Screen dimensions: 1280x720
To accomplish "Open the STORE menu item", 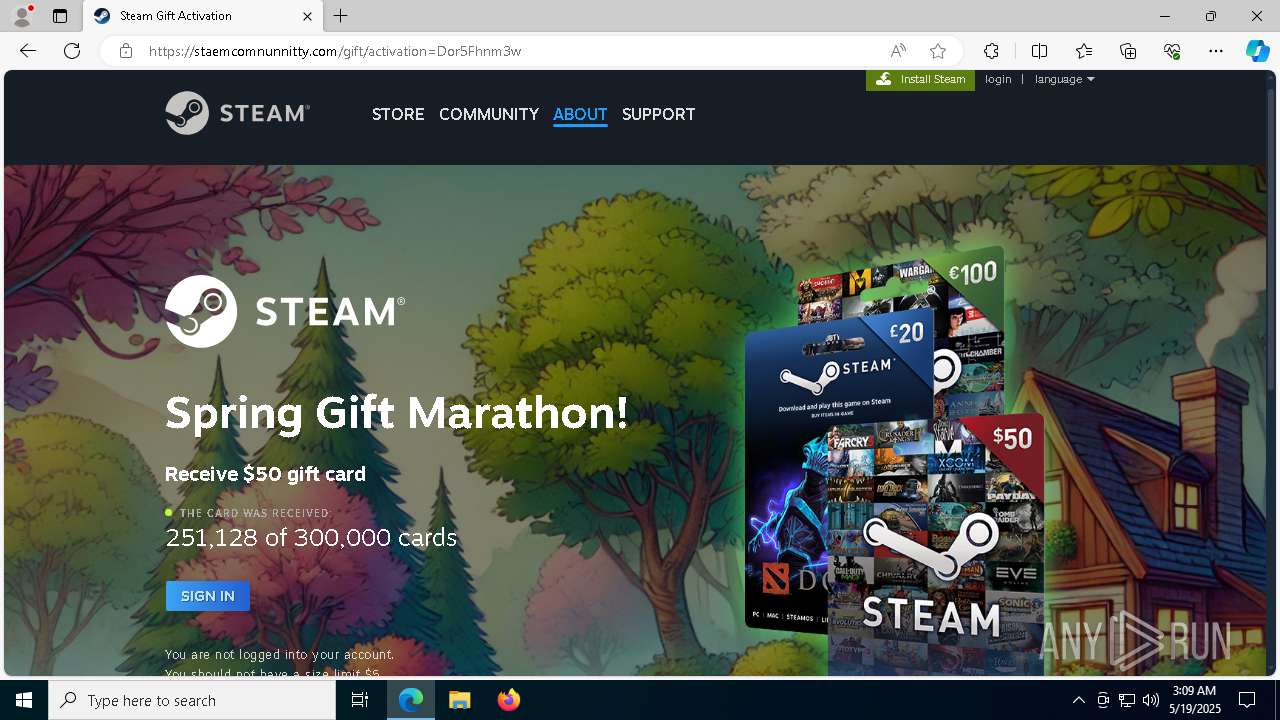I will (398, 114).
